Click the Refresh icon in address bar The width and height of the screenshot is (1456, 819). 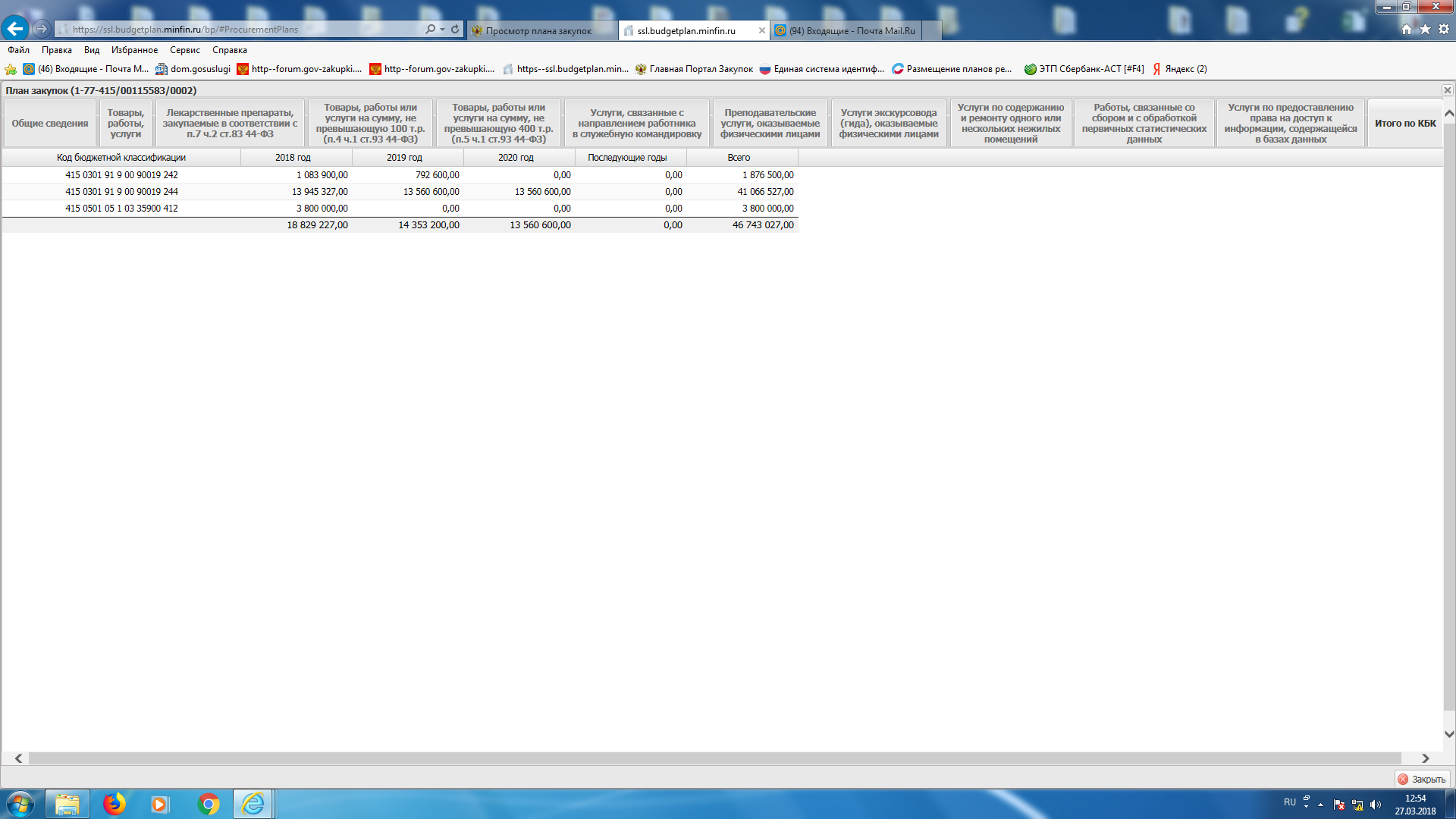click(455, 29)
